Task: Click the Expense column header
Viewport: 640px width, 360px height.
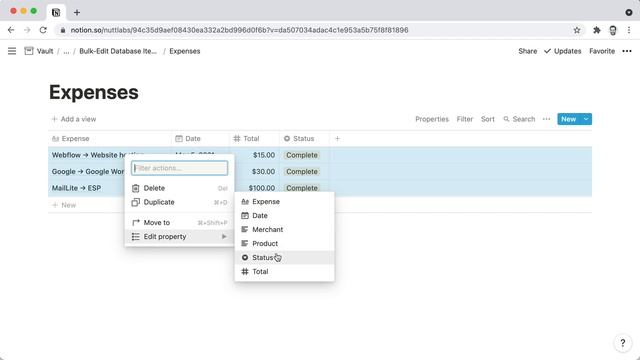Action: pyautogui.click(x=110, y=139)
